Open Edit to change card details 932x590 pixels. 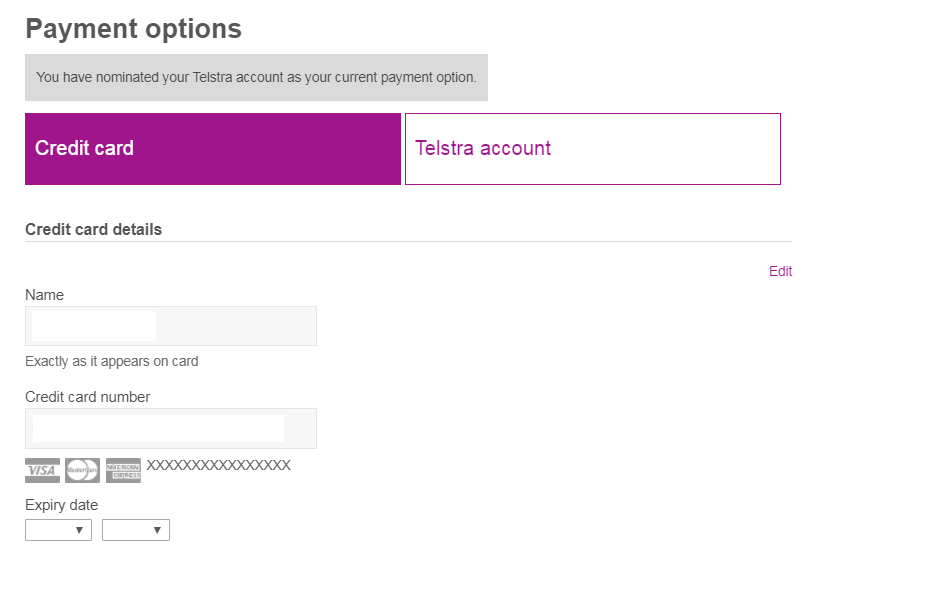[780, 271]
